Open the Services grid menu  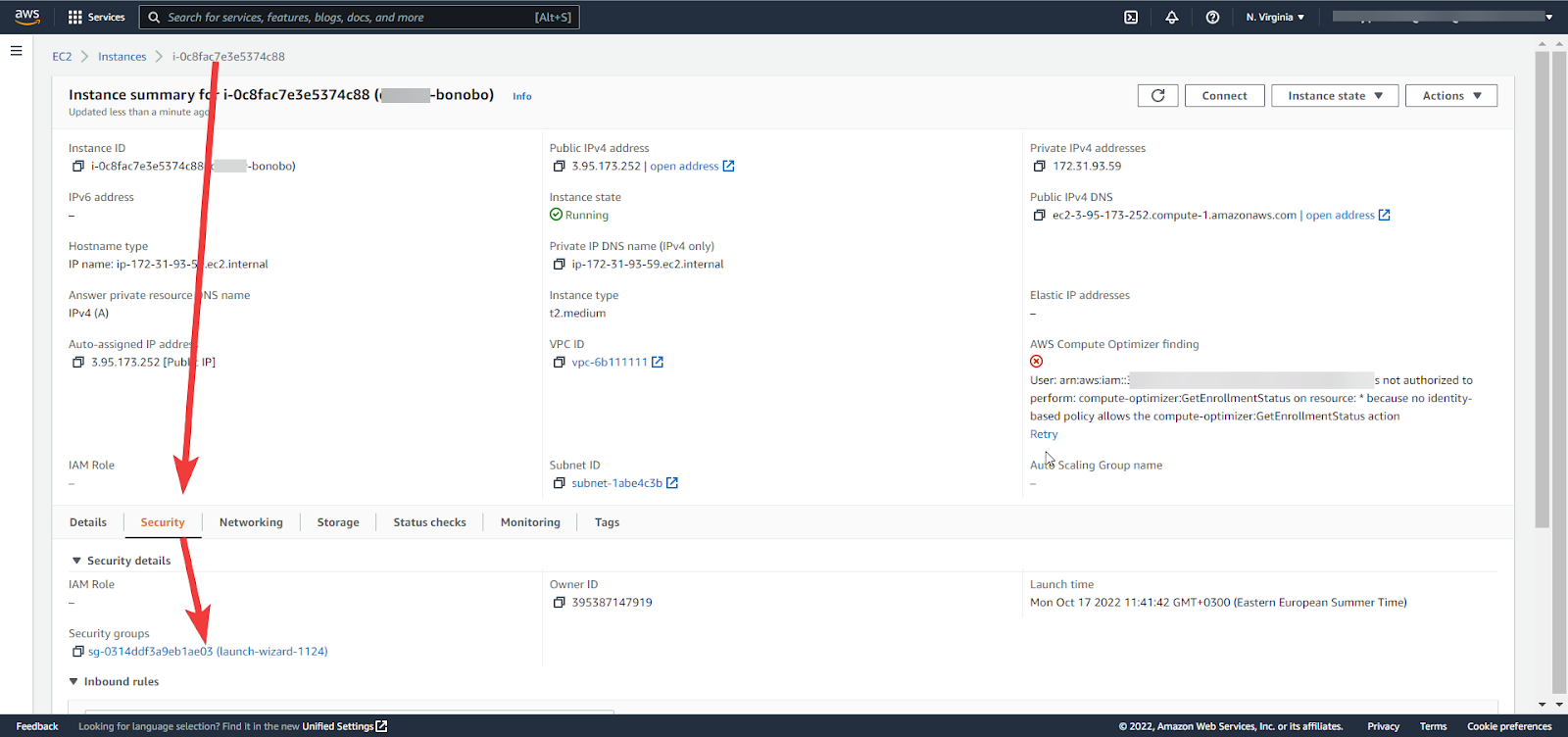[x=75, y=18]
